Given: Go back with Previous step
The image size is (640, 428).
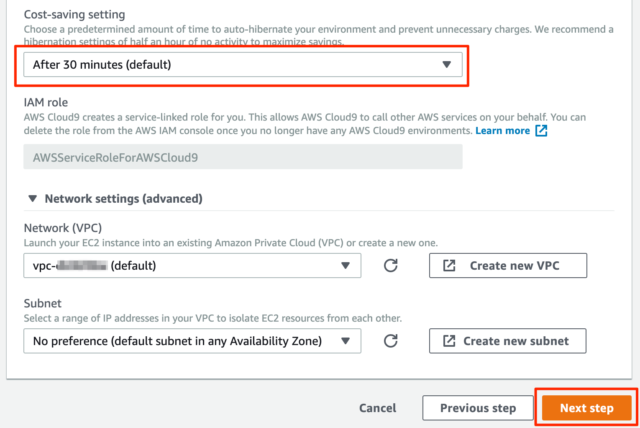Looking at the screenshot, I should point(478,408).
